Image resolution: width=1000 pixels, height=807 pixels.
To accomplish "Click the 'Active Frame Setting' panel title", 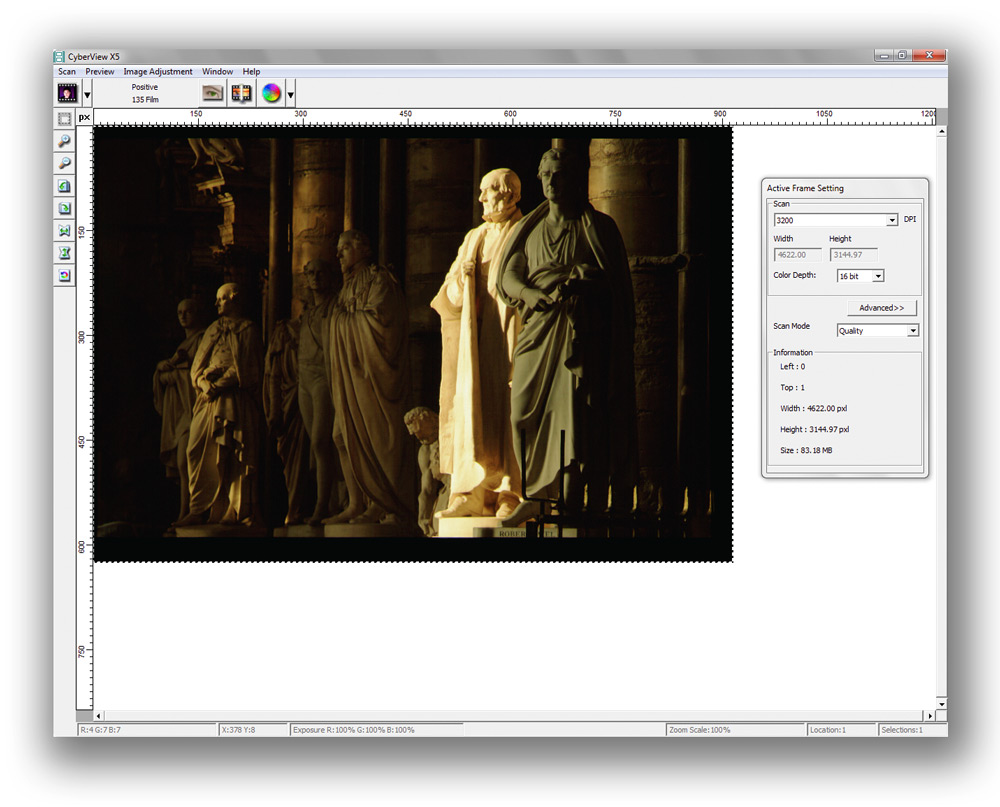I will coord(805,188).
